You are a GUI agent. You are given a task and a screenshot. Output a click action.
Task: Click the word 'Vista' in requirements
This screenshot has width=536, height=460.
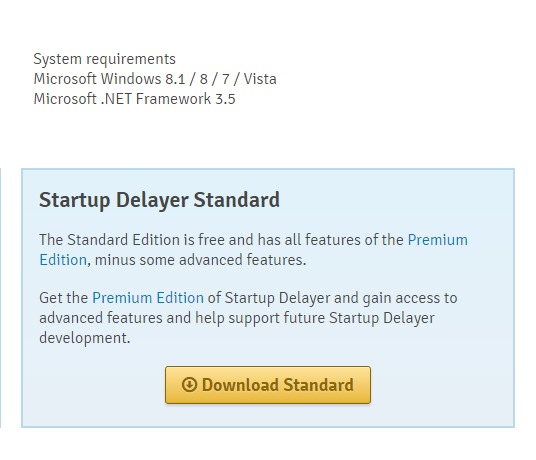260,79
